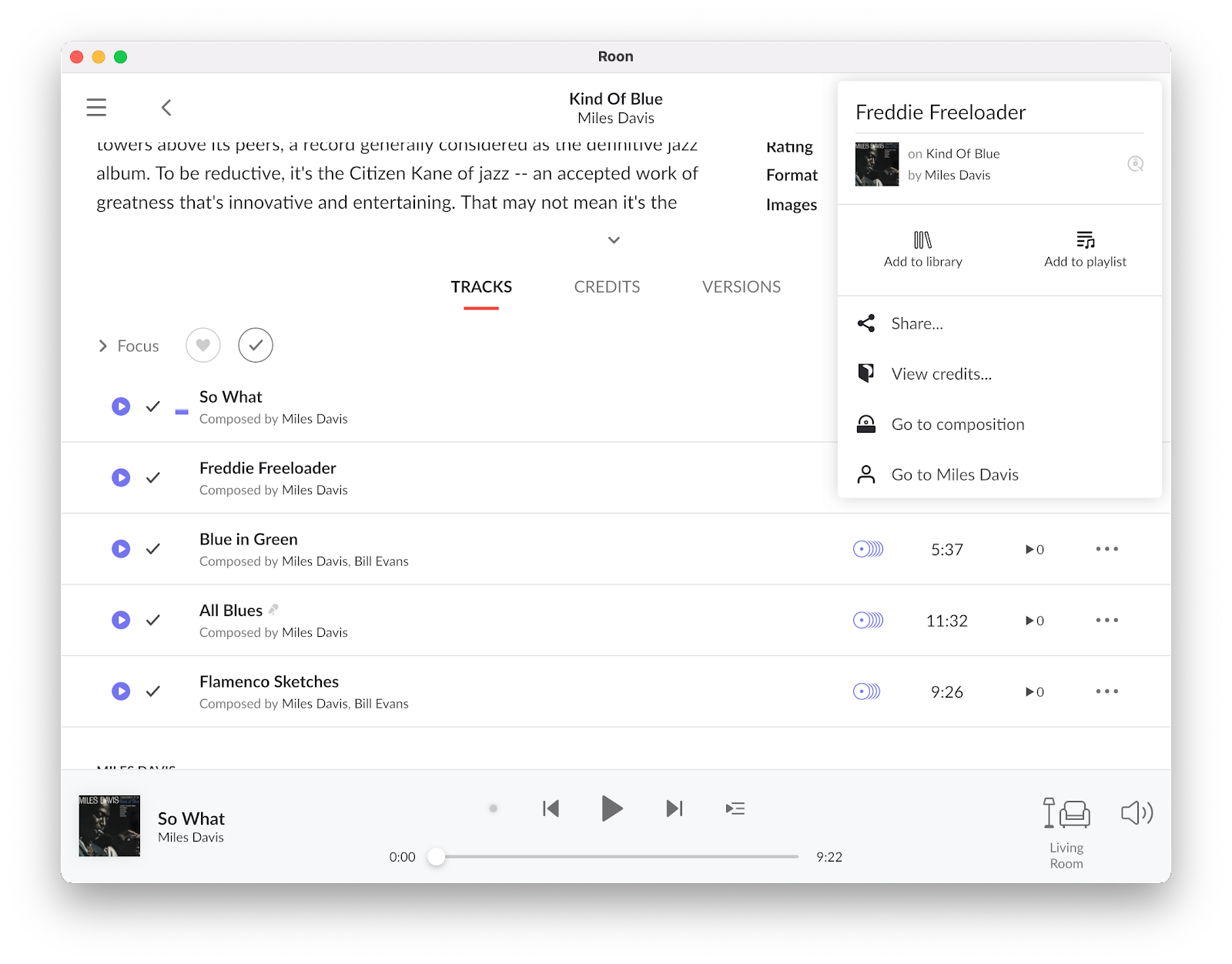The height and width of the screenshot is (964, 1232).
Task: Click the Flamenco Sketches play count
Action: [x=1034, y=692]
